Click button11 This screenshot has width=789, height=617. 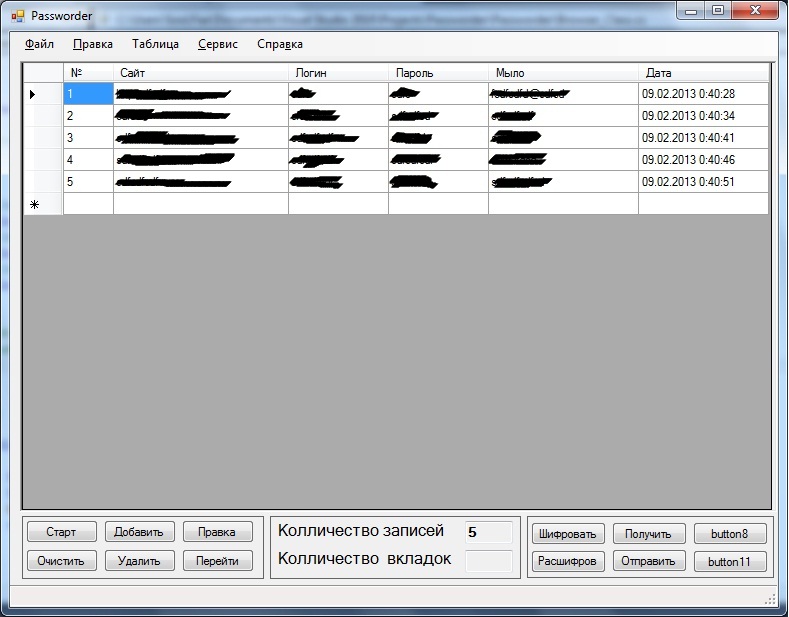730,561
